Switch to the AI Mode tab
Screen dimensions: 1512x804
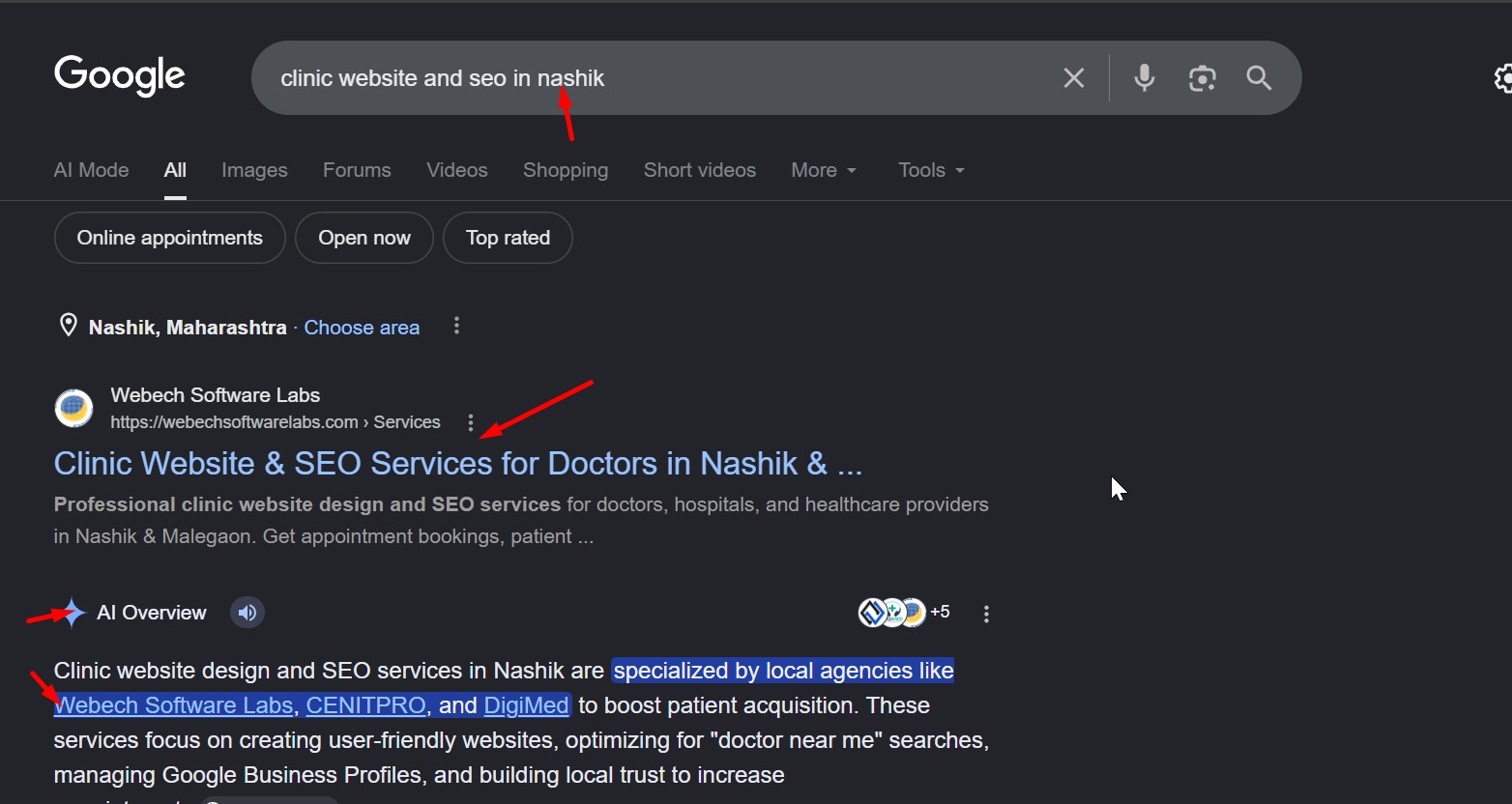[x=91, y=170]
